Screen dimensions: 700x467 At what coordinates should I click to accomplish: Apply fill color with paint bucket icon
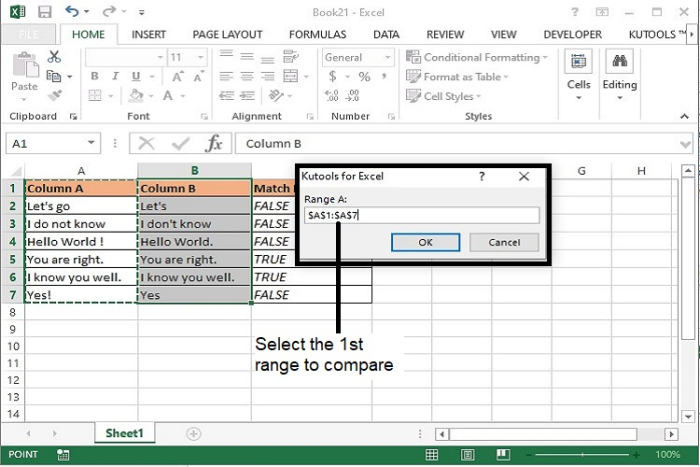[x=136, y=95]
